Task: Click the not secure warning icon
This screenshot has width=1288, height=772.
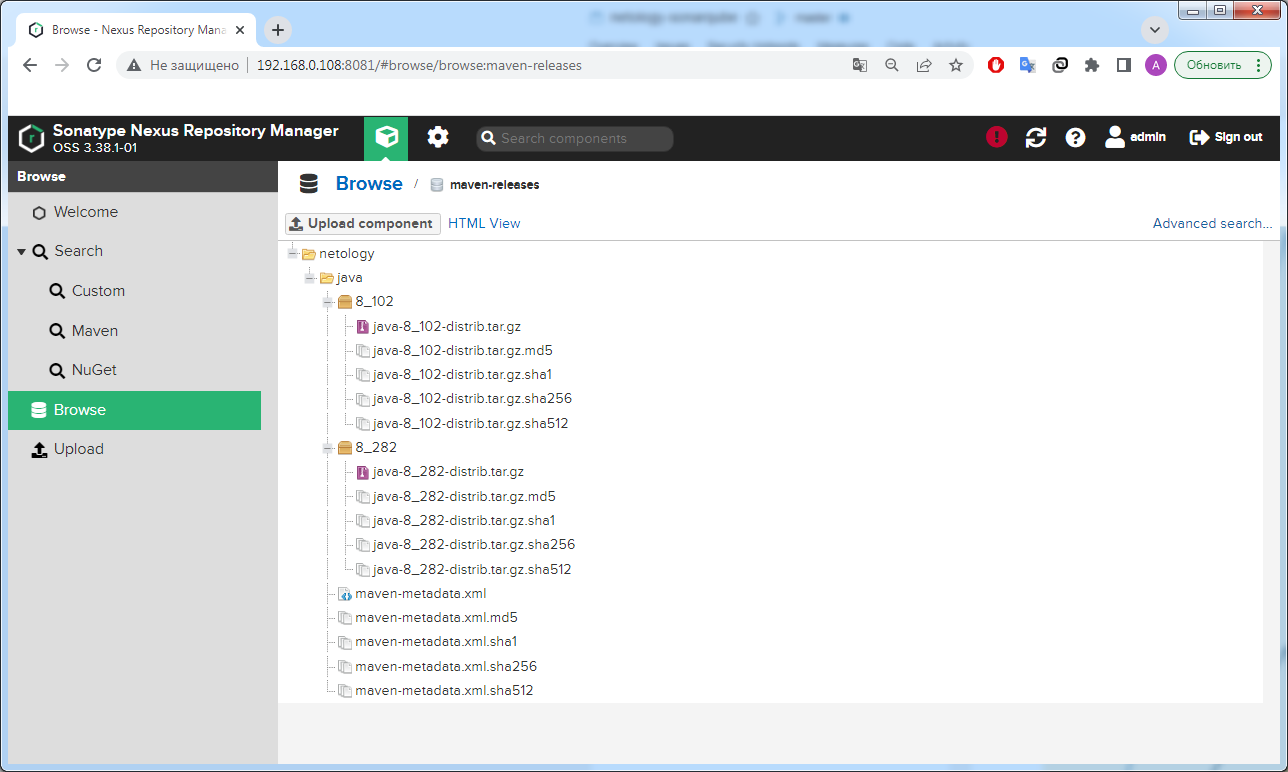Action: click(x=134, y=65)
